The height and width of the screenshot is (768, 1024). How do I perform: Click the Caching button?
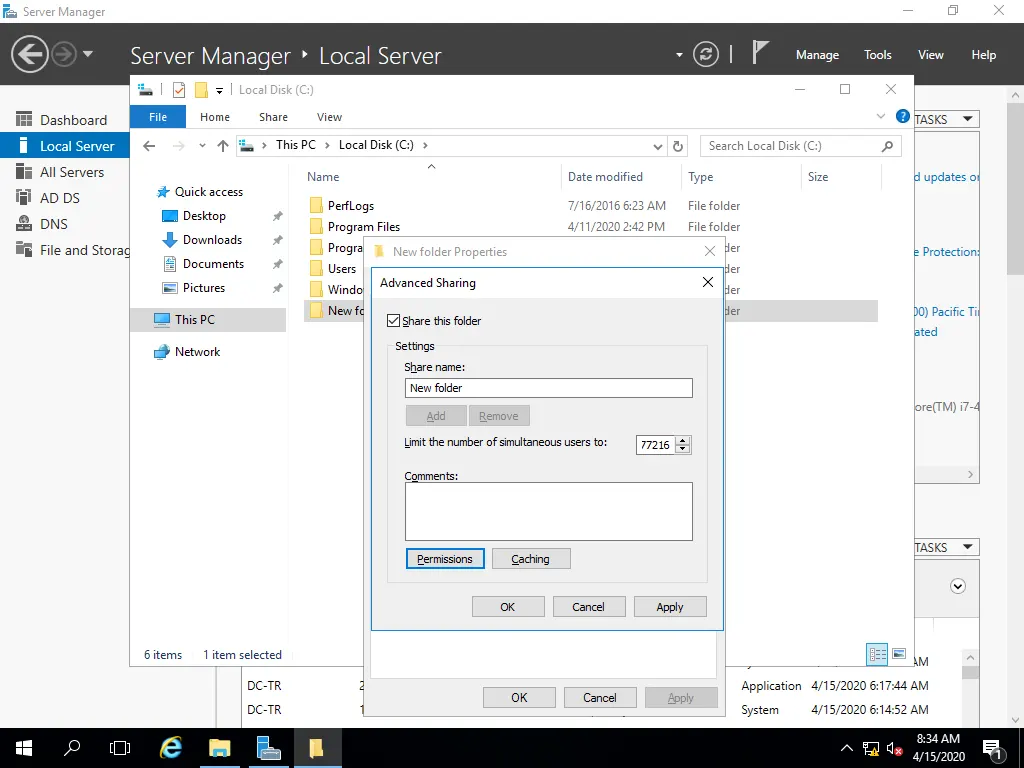tap(530, 559)
